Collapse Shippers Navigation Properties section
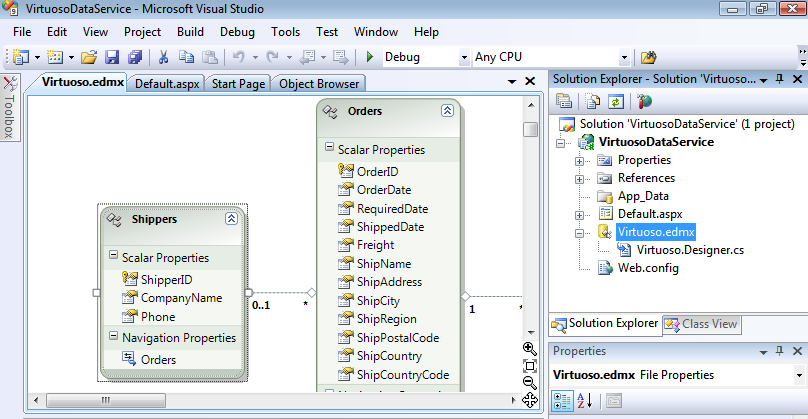This screenshot has width=808, height=419. [113, 336]
